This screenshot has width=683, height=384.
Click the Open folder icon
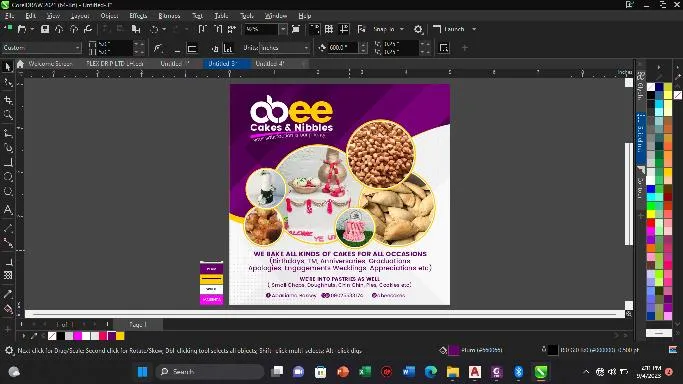coord(21,29)
